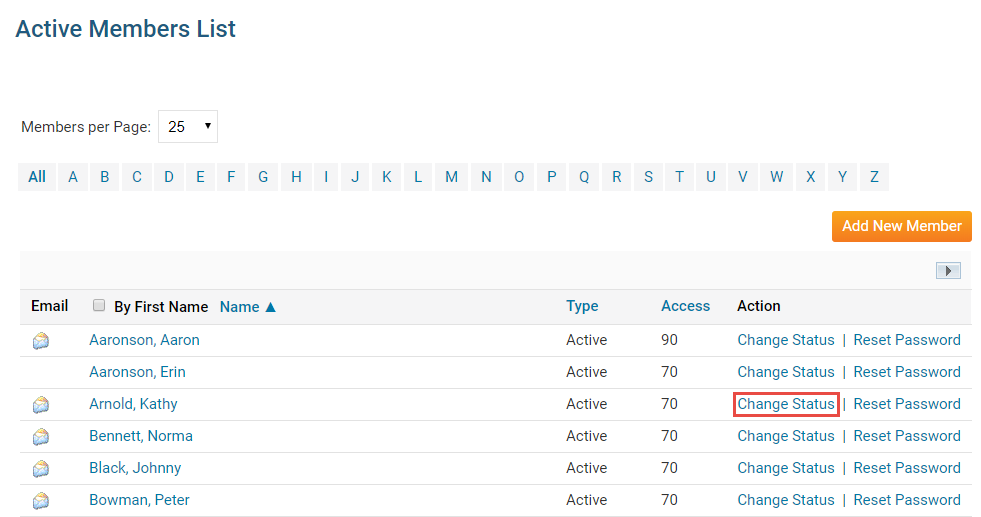Image resolution: width=981 pixels, height=517 pixels.
Task: Change Status for Arnold, Kathy
Action: (x=785, y=404)
